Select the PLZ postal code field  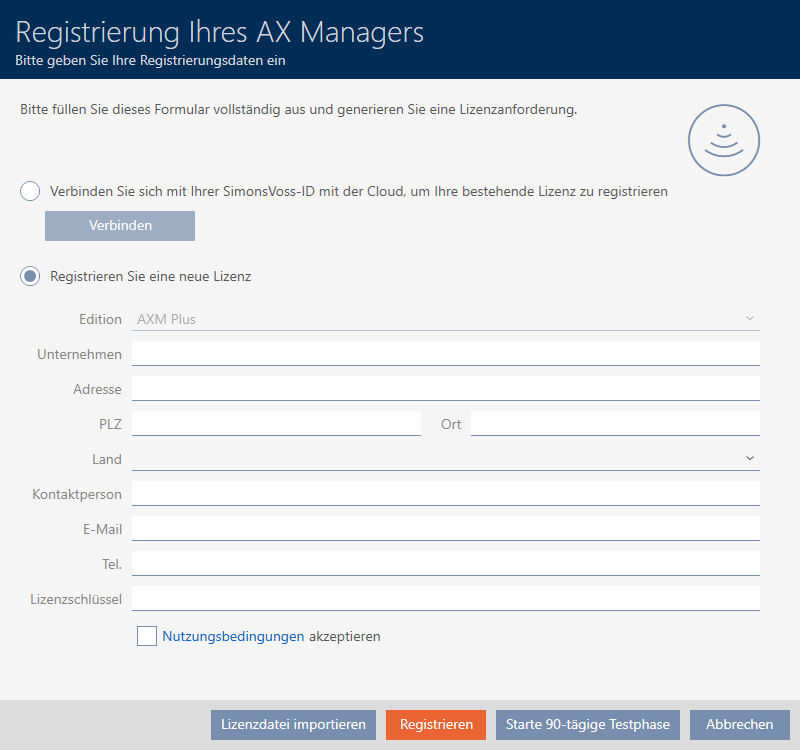pyautogui.click(x=276, y=424)
